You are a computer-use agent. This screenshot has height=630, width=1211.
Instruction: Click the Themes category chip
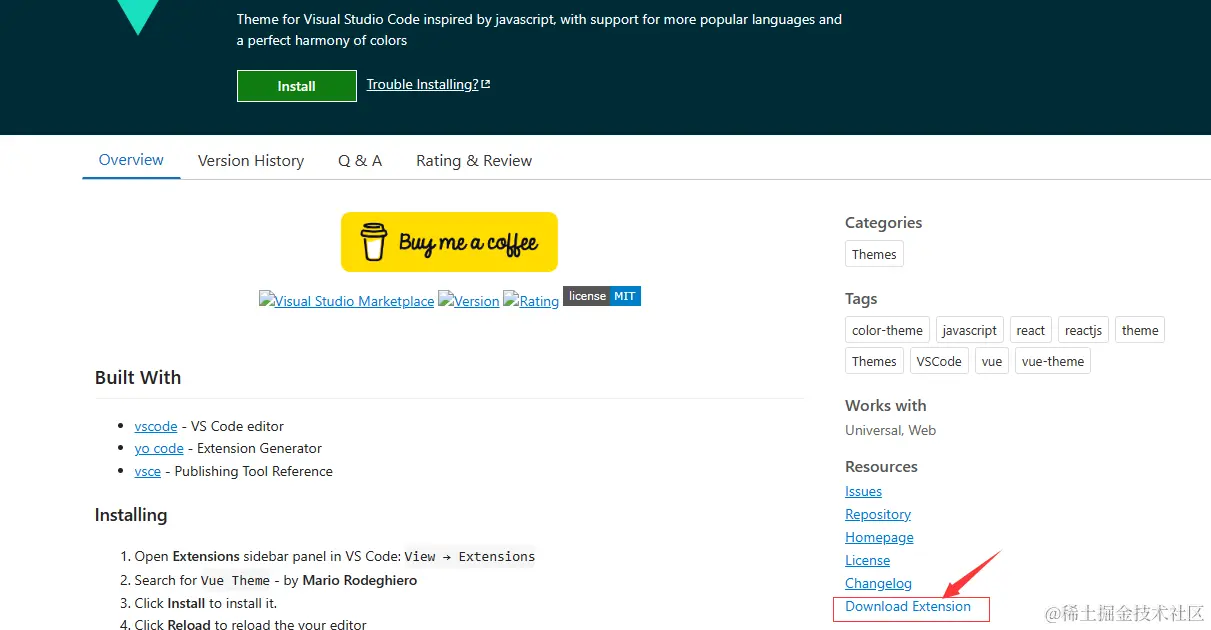(x=874, y=254)
